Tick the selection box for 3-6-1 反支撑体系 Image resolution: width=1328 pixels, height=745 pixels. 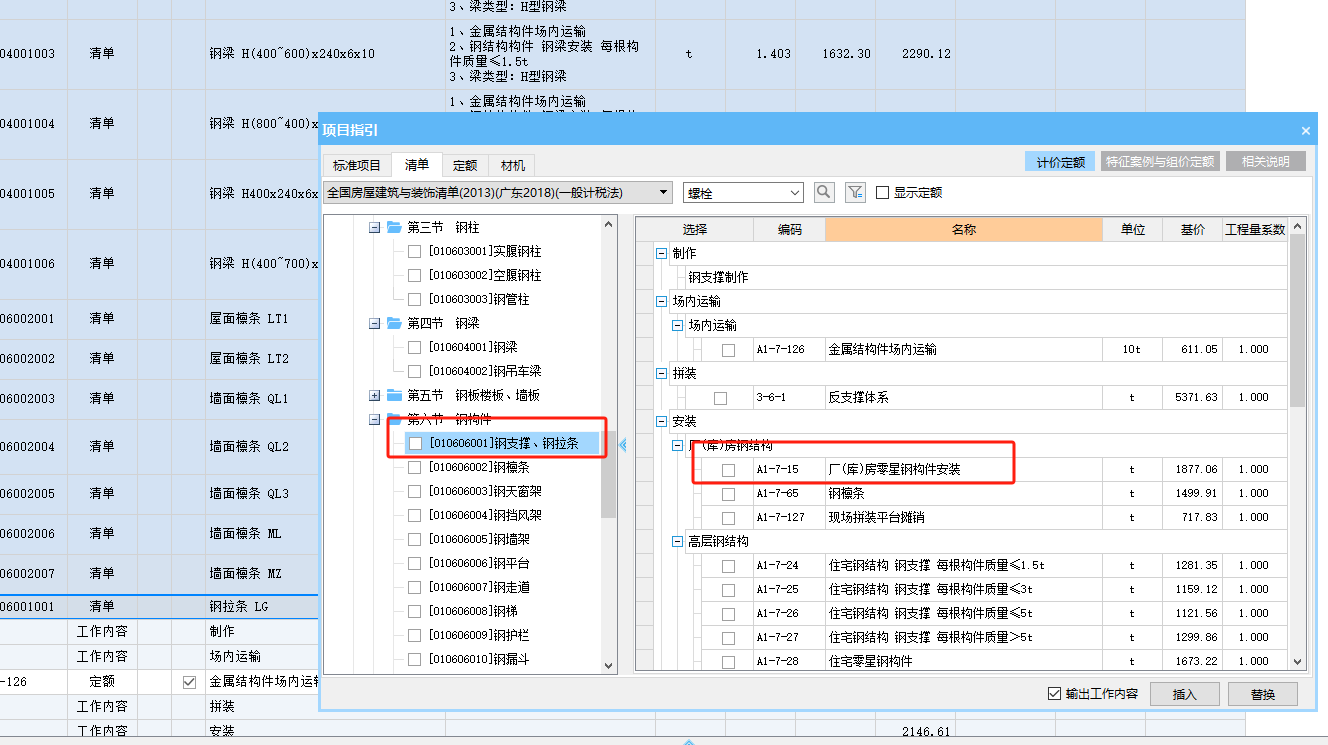[x=720, y=398]
